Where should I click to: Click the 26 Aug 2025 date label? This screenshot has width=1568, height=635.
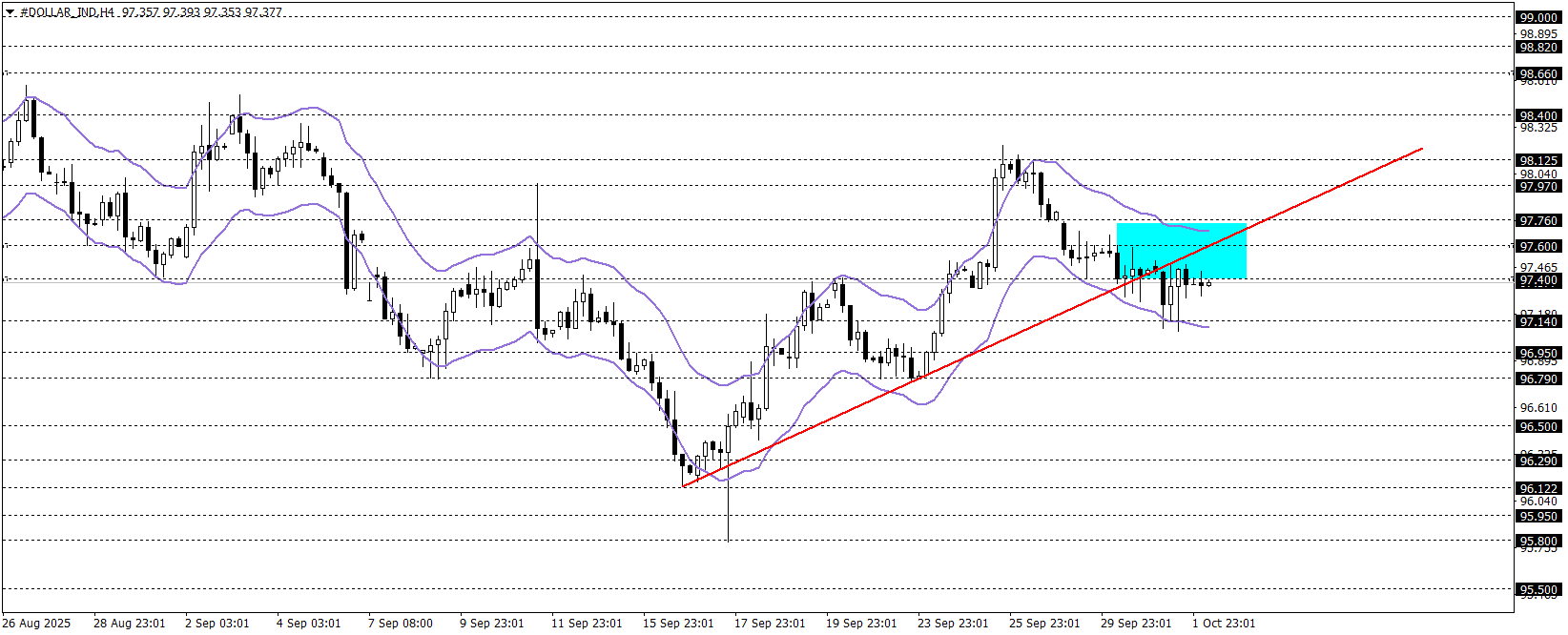[36, 624]
